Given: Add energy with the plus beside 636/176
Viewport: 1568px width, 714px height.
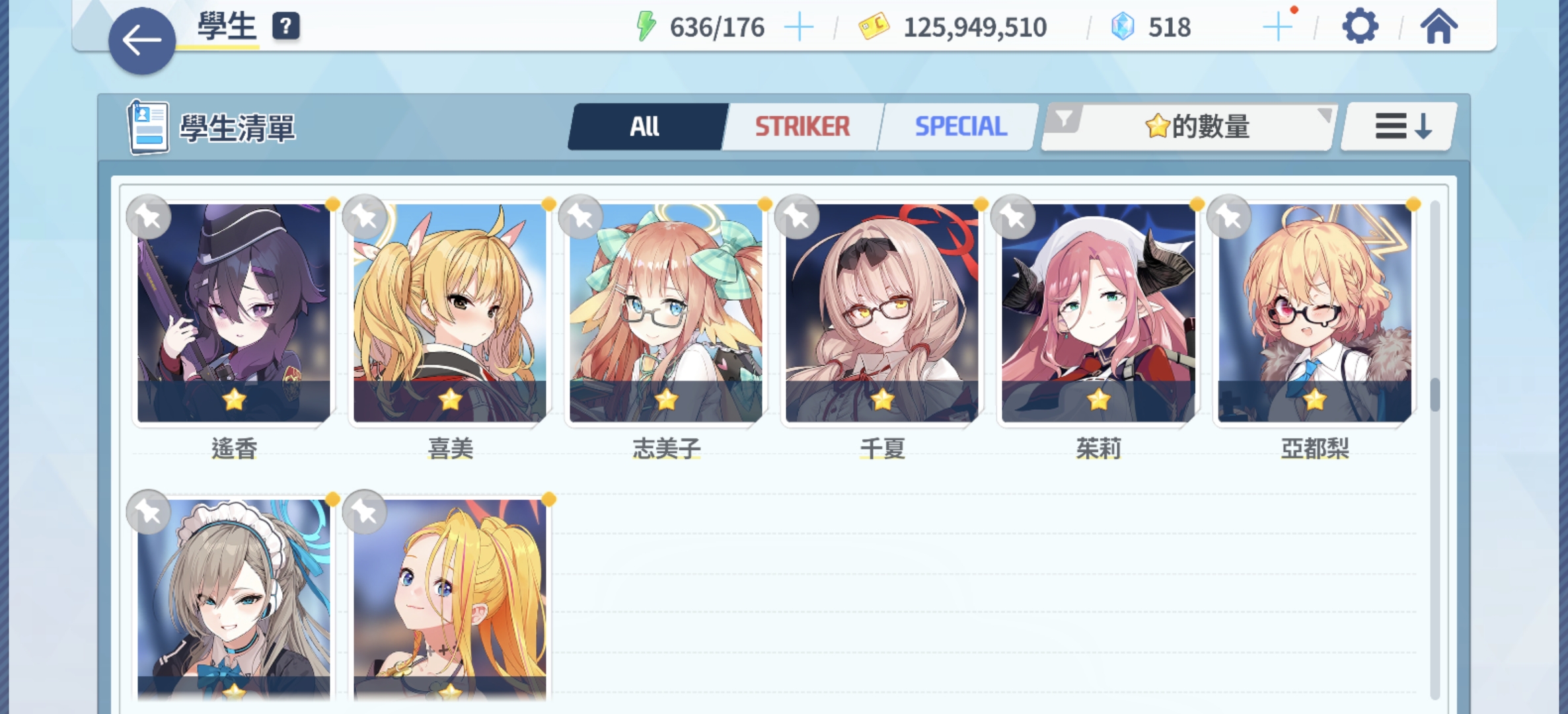Looking at the screenshot, I should click(x=799, y=28).
